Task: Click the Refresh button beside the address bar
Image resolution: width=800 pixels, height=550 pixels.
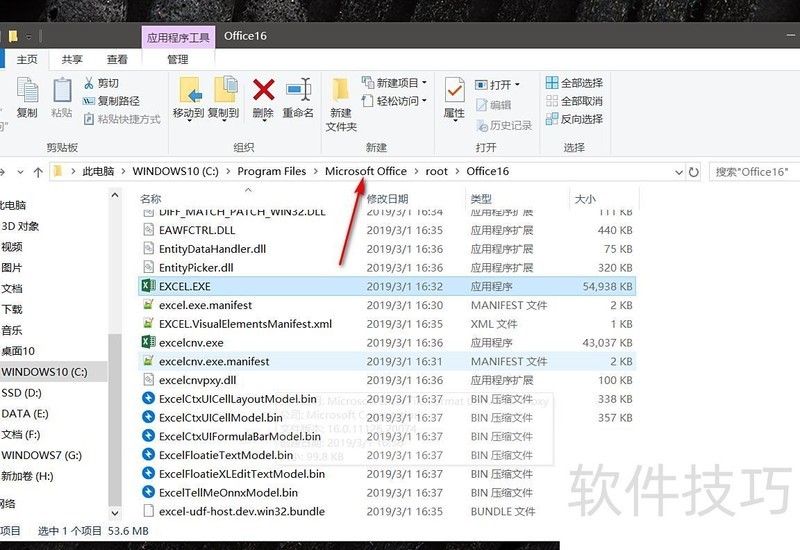Action: (693, 172)
